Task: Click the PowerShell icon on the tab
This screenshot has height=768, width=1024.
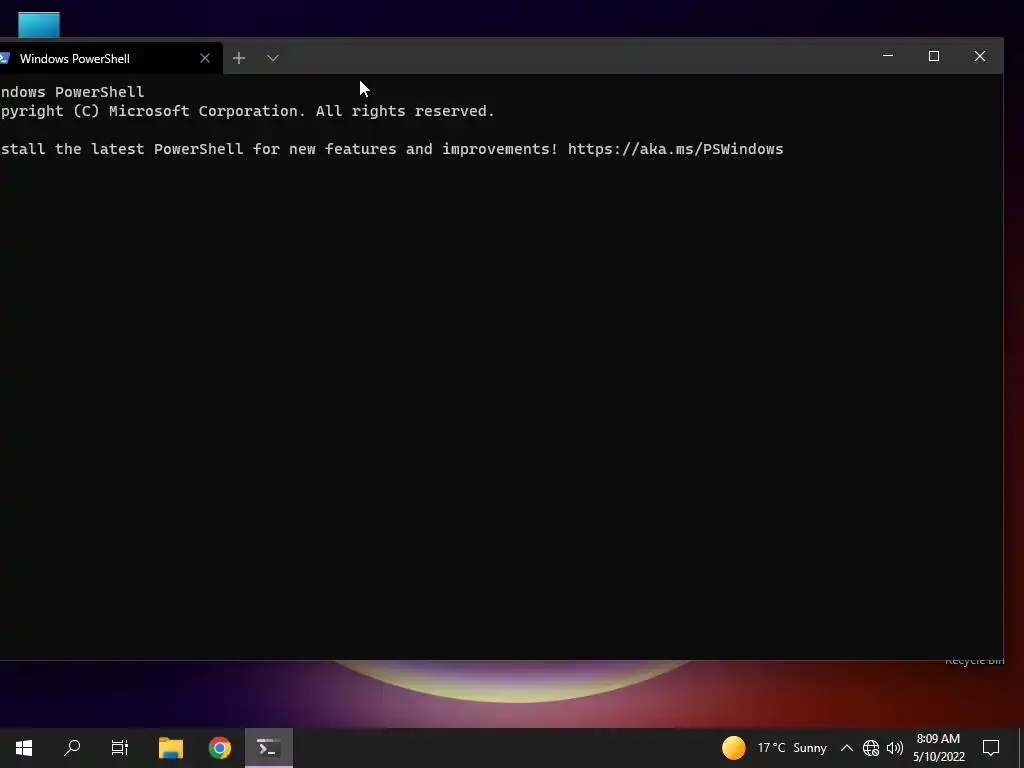Action: coord(5,58)
